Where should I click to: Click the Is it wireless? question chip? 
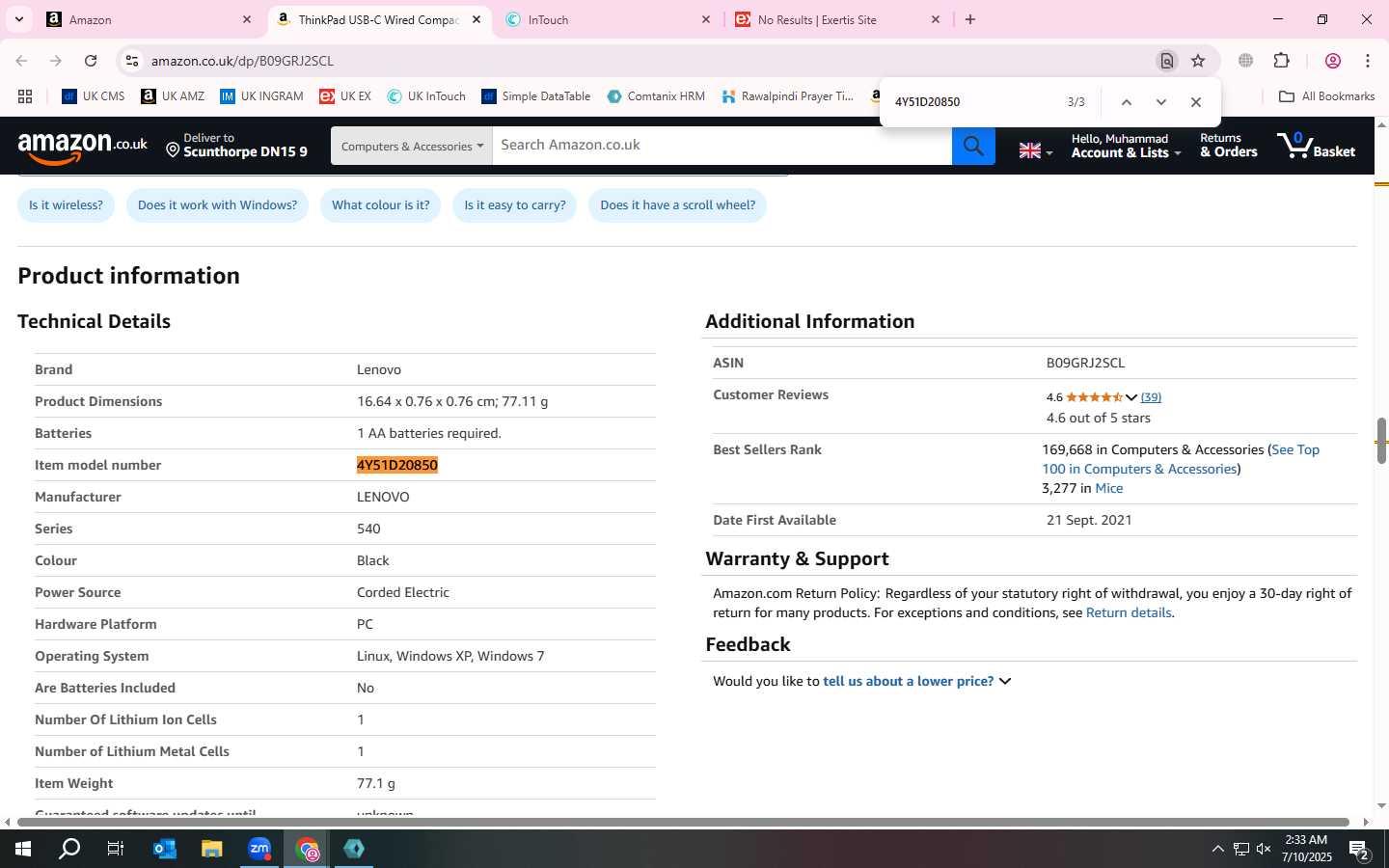[x=66, y=205]
